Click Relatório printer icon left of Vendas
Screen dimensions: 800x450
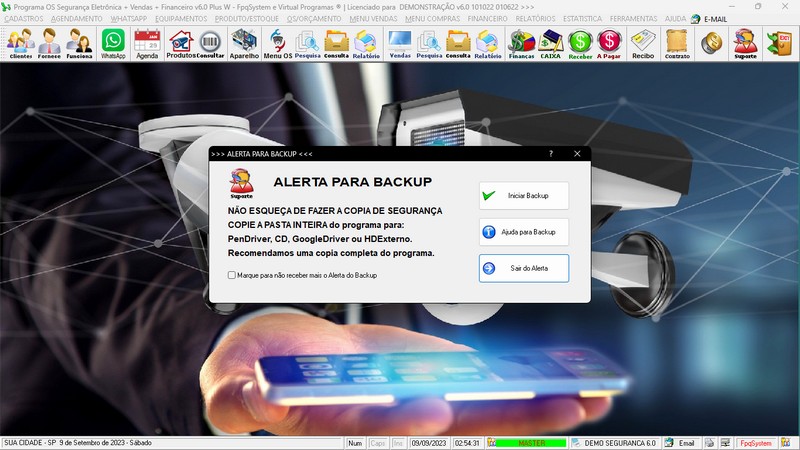(x=366, y=43)
